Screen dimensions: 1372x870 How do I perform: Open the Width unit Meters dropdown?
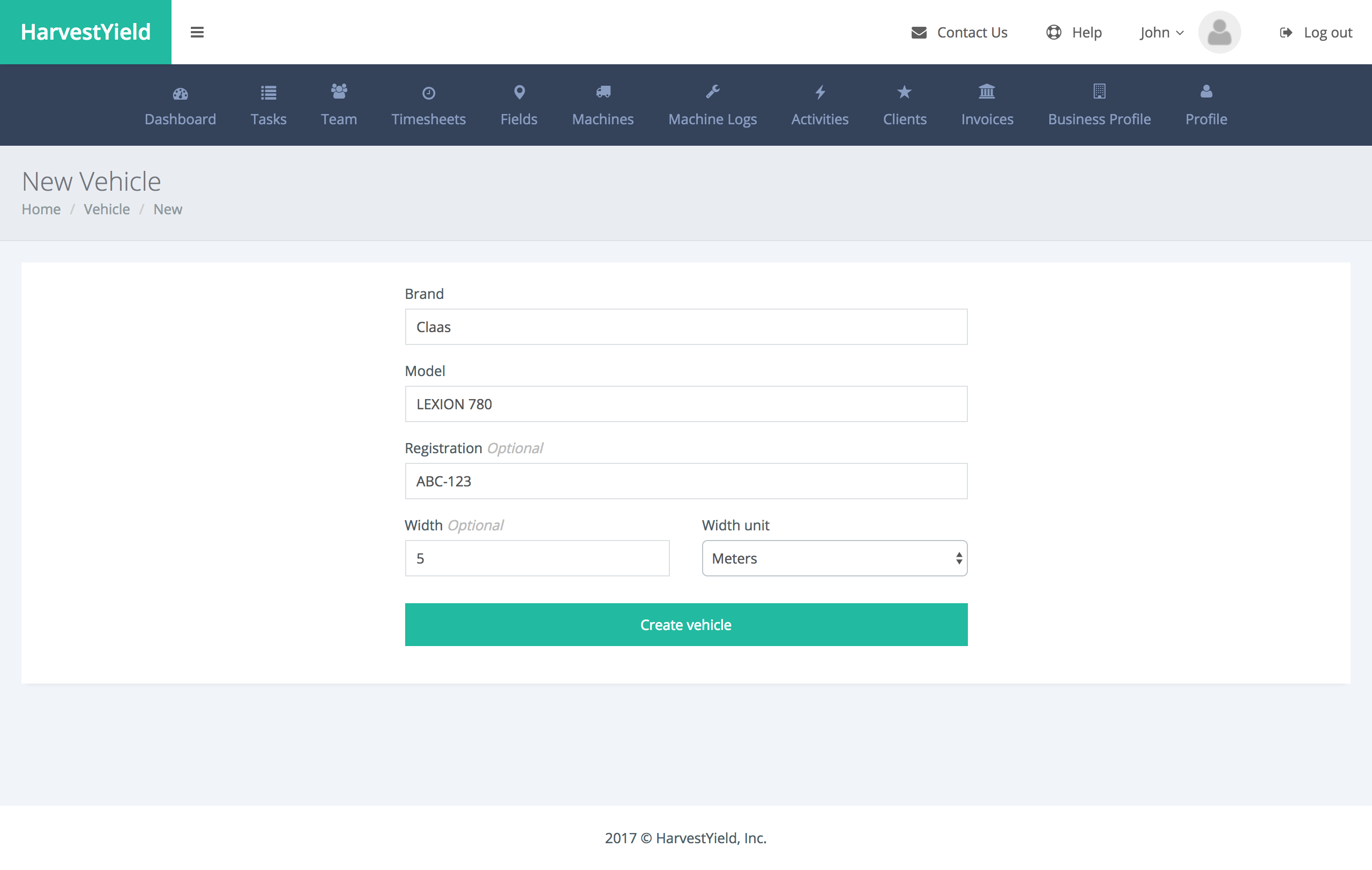[834, 558]
